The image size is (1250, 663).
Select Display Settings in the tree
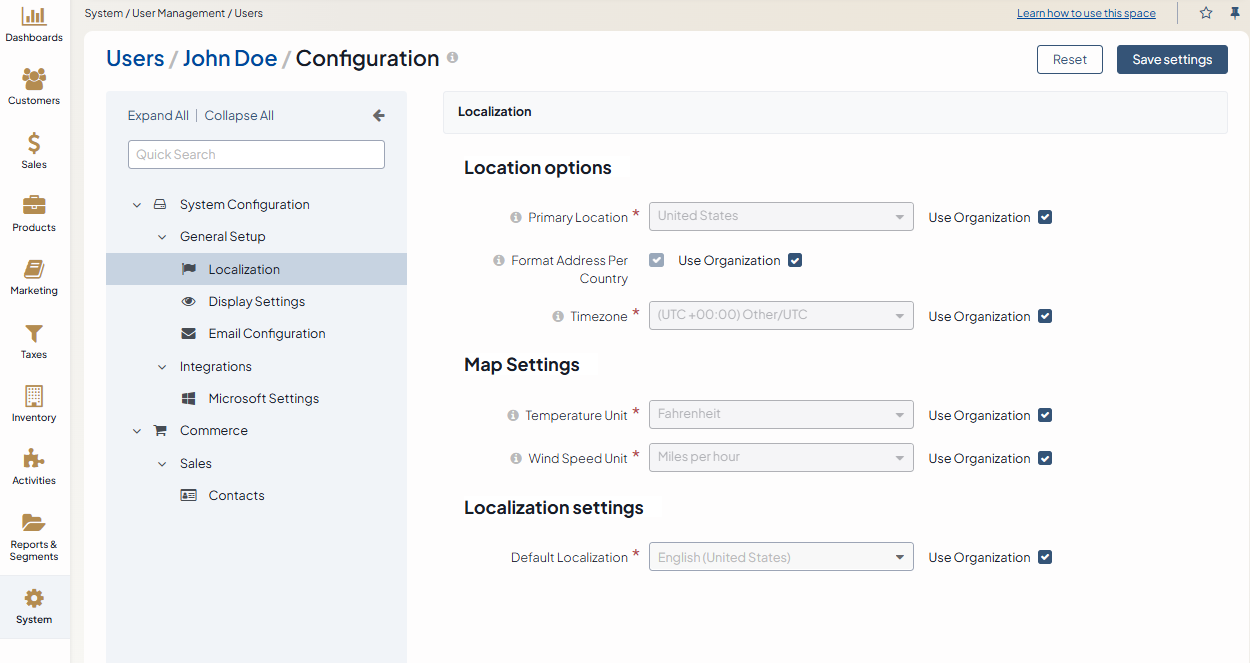pos(256,302)
